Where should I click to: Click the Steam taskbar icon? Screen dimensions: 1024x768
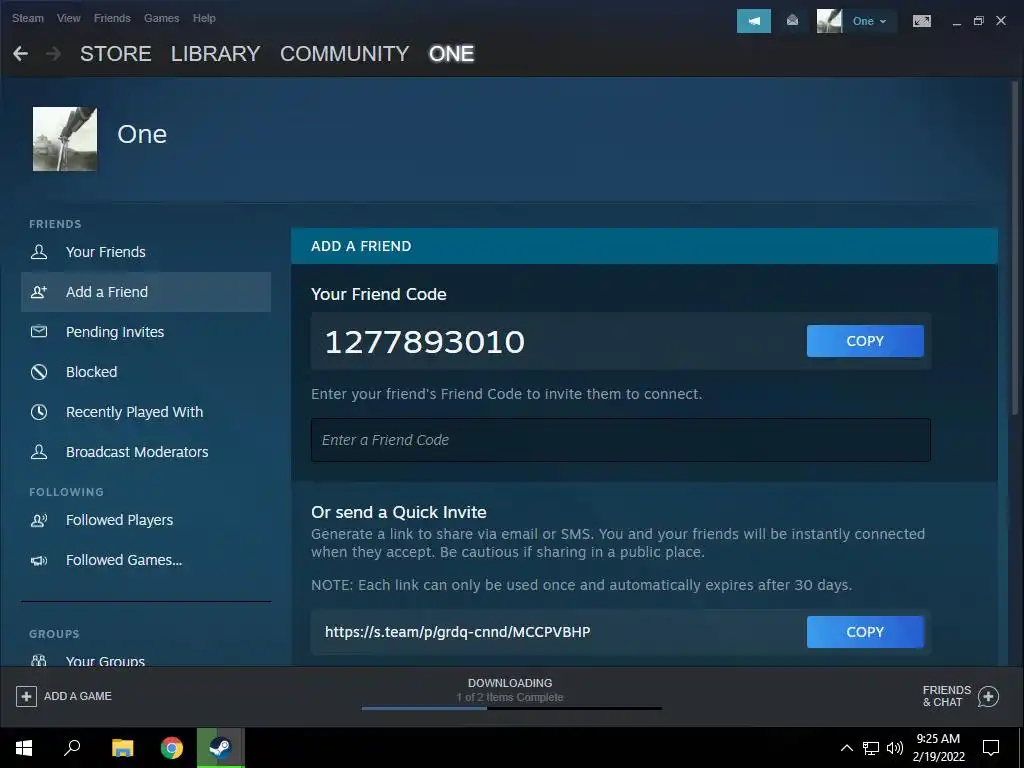point(221,748)
